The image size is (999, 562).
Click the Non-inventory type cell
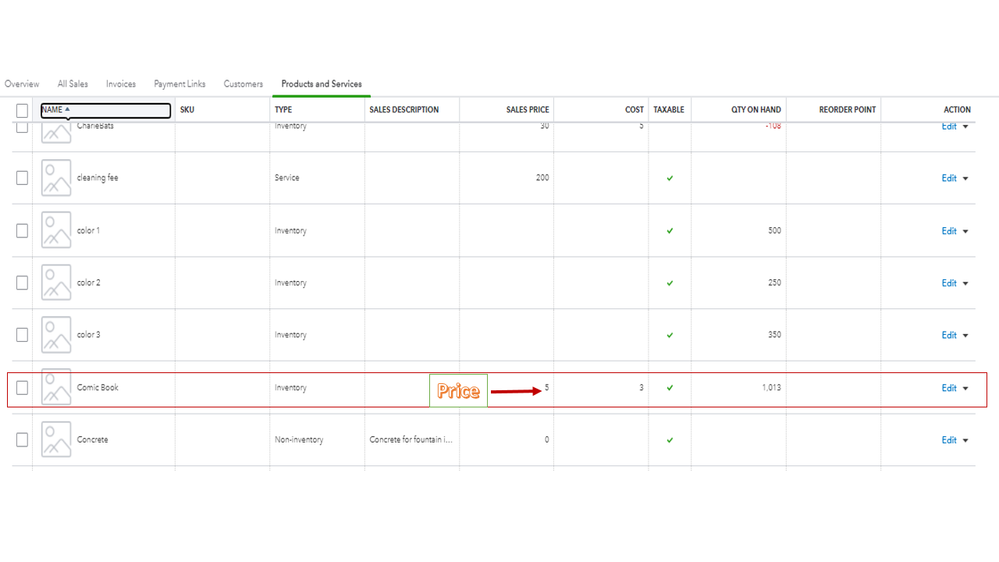pyautogui.click(x=299, y=440)
